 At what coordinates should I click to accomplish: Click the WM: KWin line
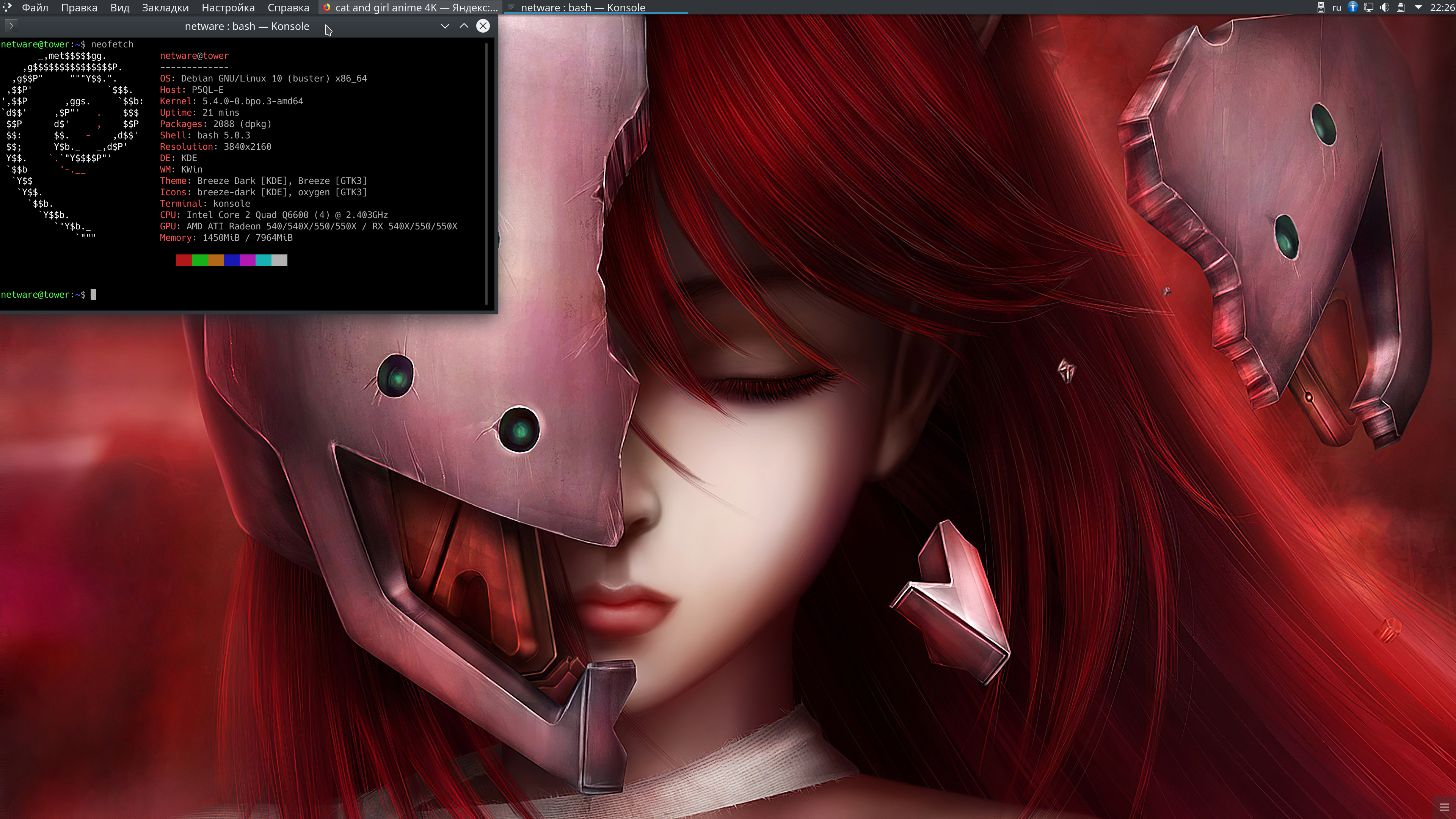point(181,169)
